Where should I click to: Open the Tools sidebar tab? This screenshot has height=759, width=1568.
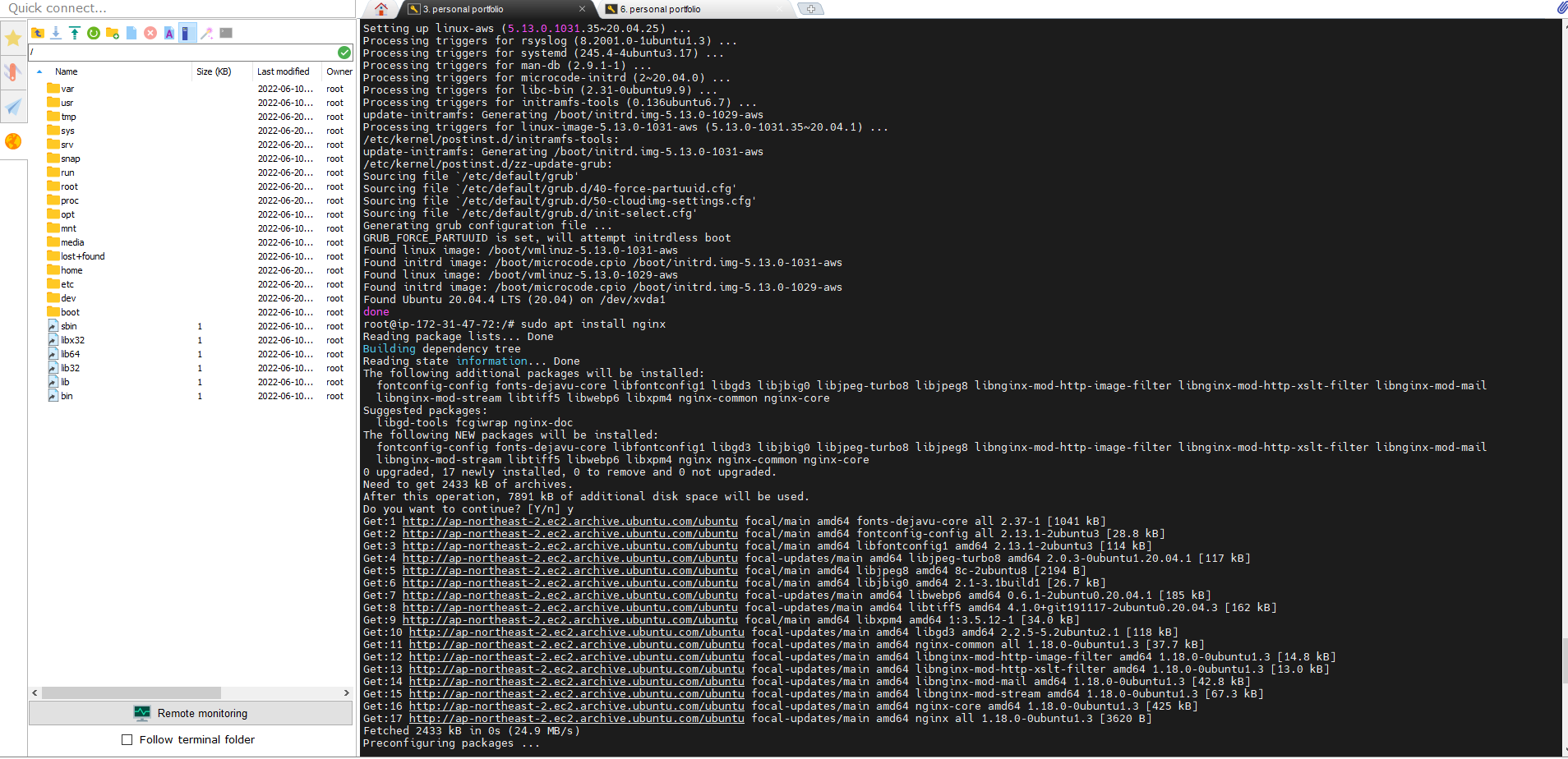pyautogui.click(x=13, y=72)
